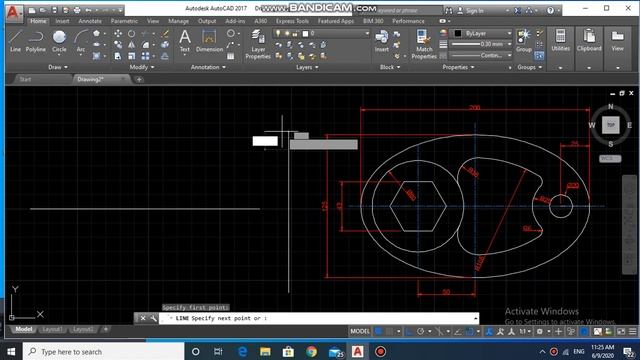Expand the Draw panel
Viewport: 640px width, 360px height.
(x=58, y=67)
